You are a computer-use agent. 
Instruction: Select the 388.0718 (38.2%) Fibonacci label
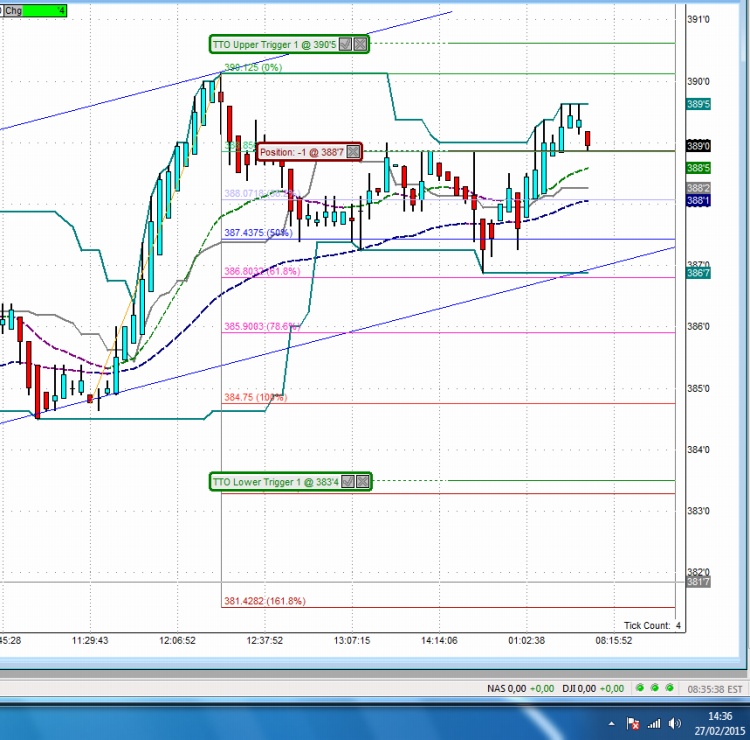[262, 193]
